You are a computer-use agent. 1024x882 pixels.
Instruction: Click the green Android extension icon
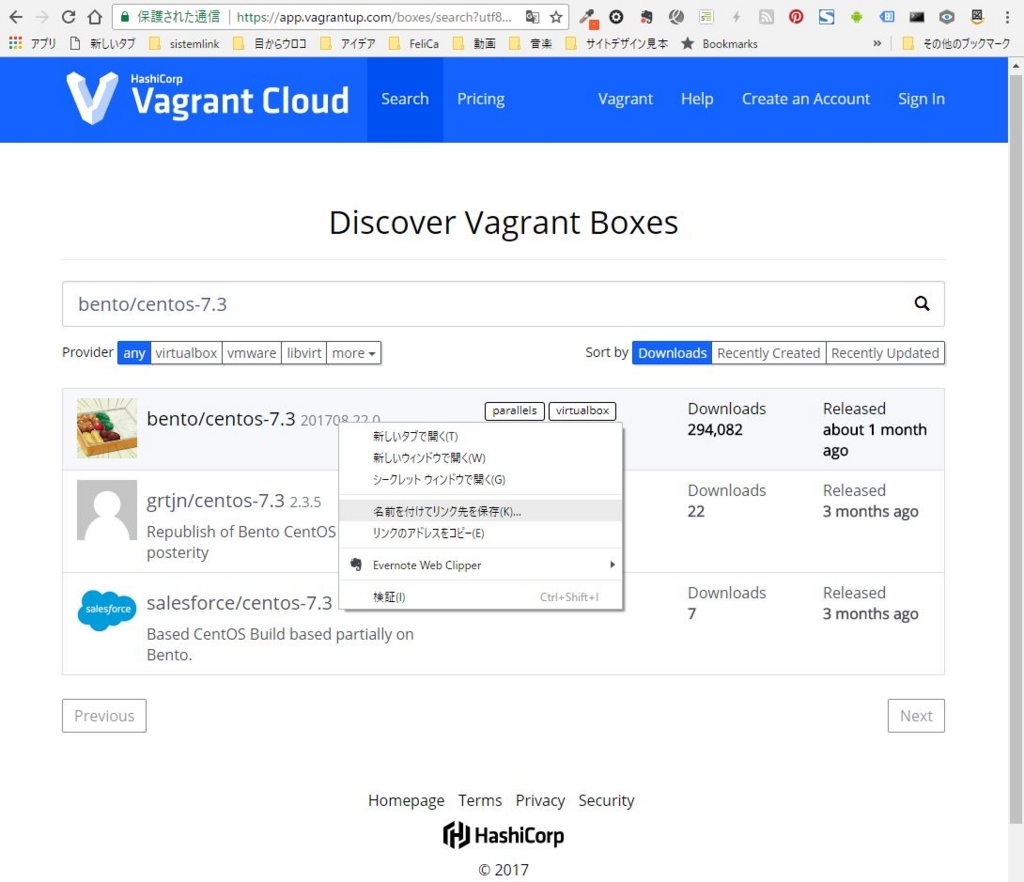point(856,17)
